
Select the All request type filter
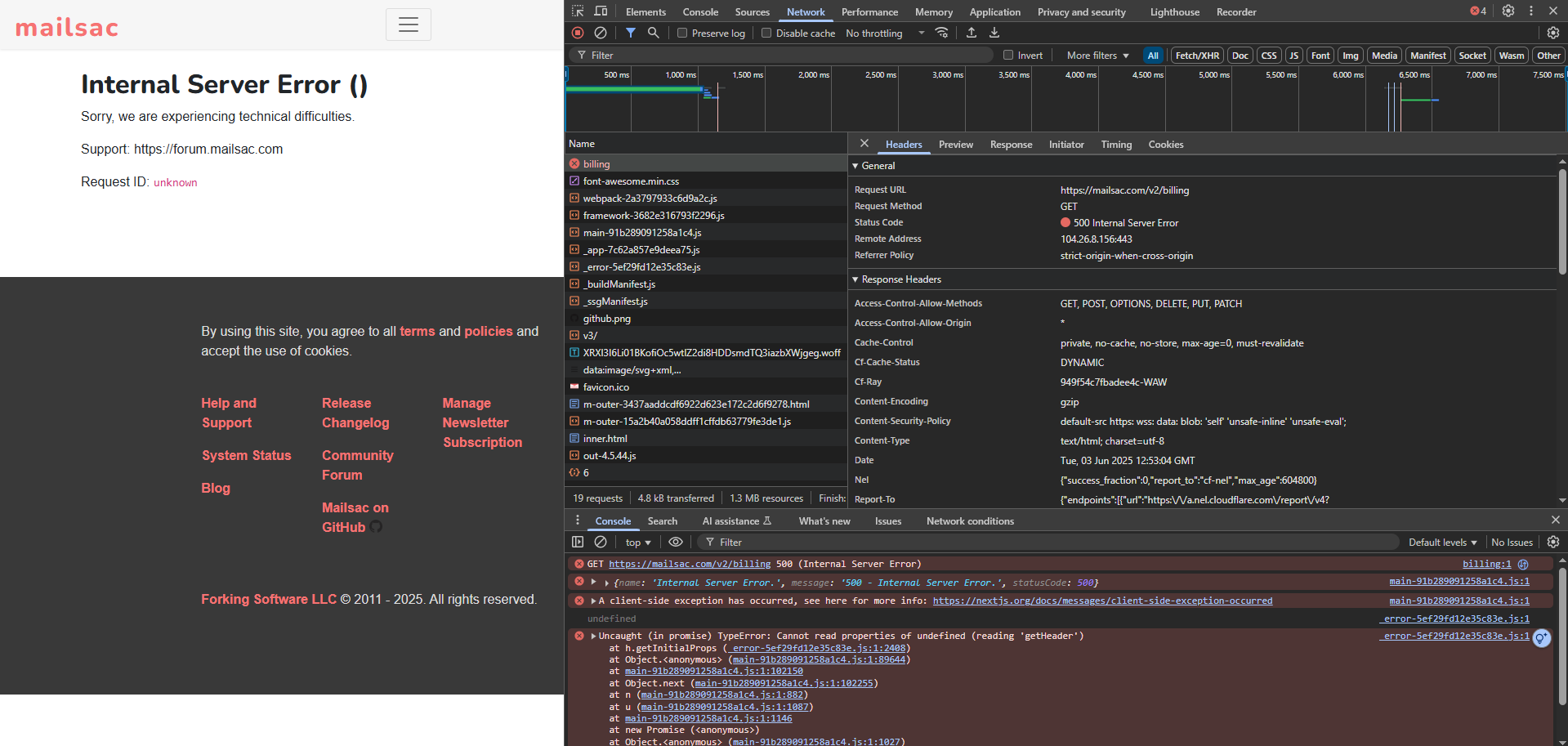[x=1153, y=56]
